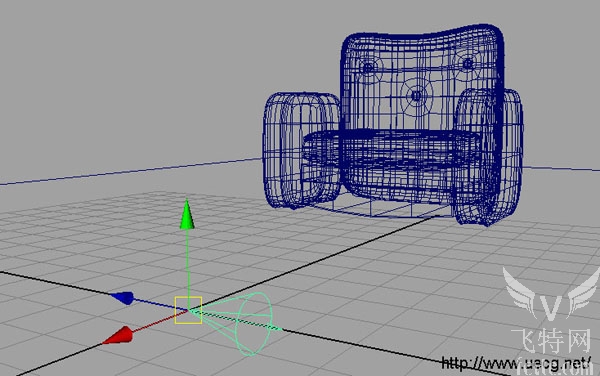Select the green spotlight cone wireframe
This screenshot has height=376, width=600.
click(237, 323)
